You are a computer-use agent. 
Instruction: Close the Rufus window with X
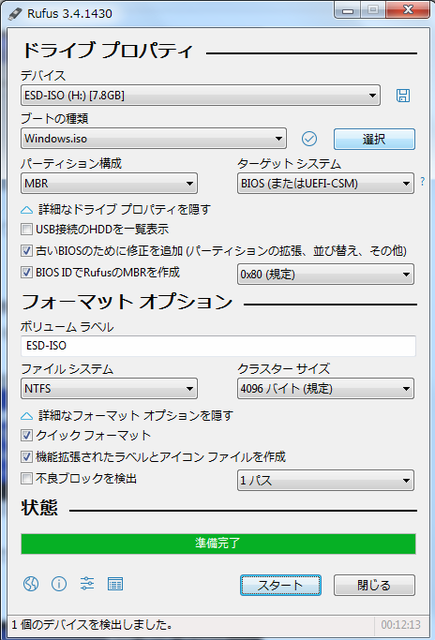(x=407, y=10)
